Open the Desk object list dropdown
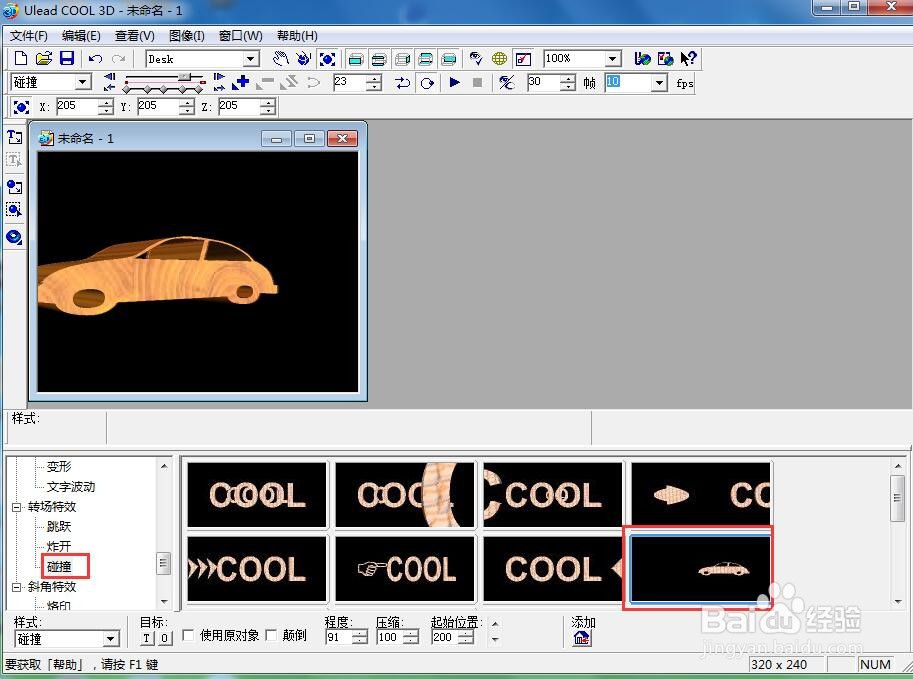 (x=251, y=59)
